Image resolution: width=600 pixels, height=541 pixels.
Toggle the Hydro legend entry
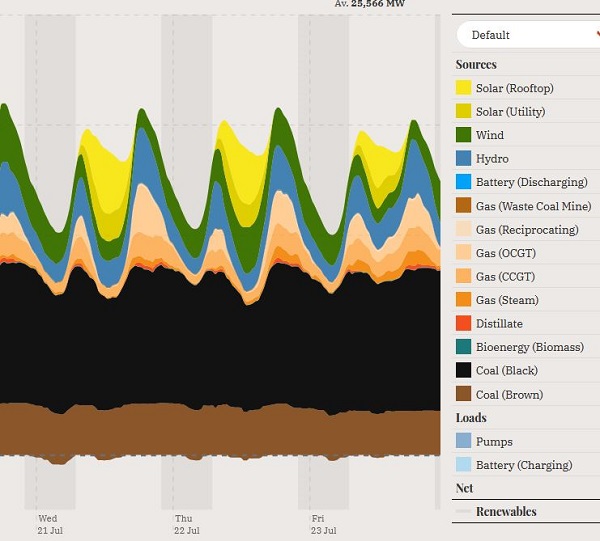[491, 159]
